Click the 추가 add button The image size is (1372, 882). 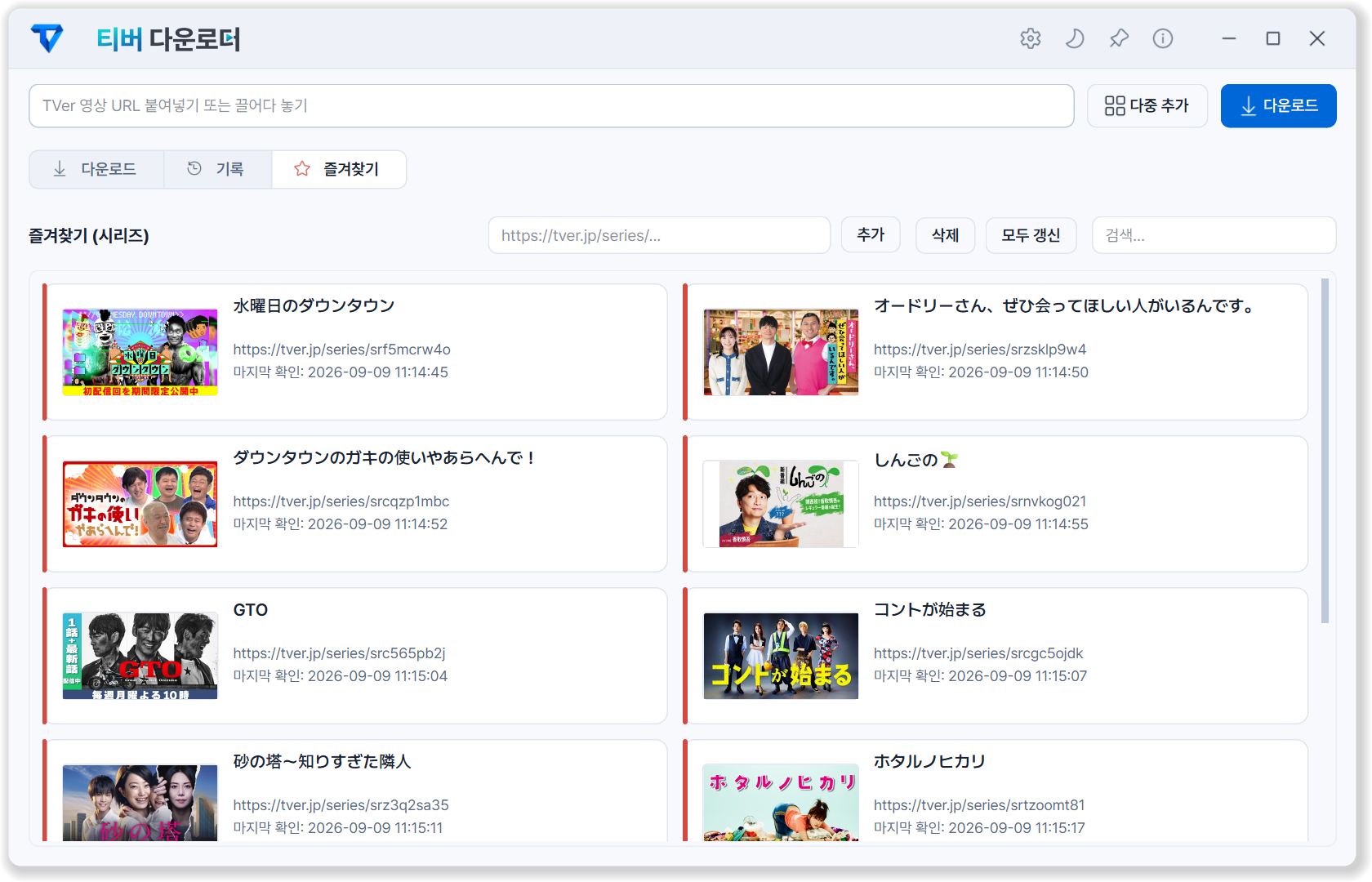pyautogui.click(x=871, y=235)
